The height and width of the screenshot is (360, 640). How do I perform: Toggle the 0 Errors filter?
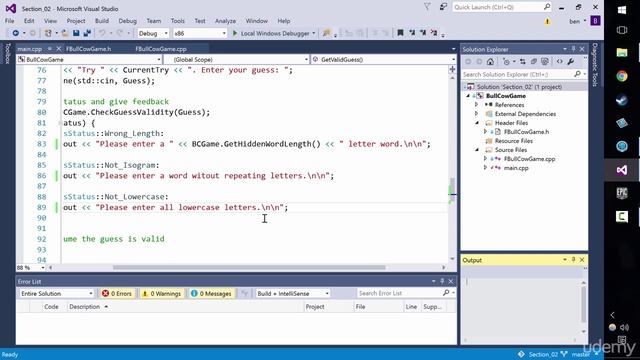(117, 293)
